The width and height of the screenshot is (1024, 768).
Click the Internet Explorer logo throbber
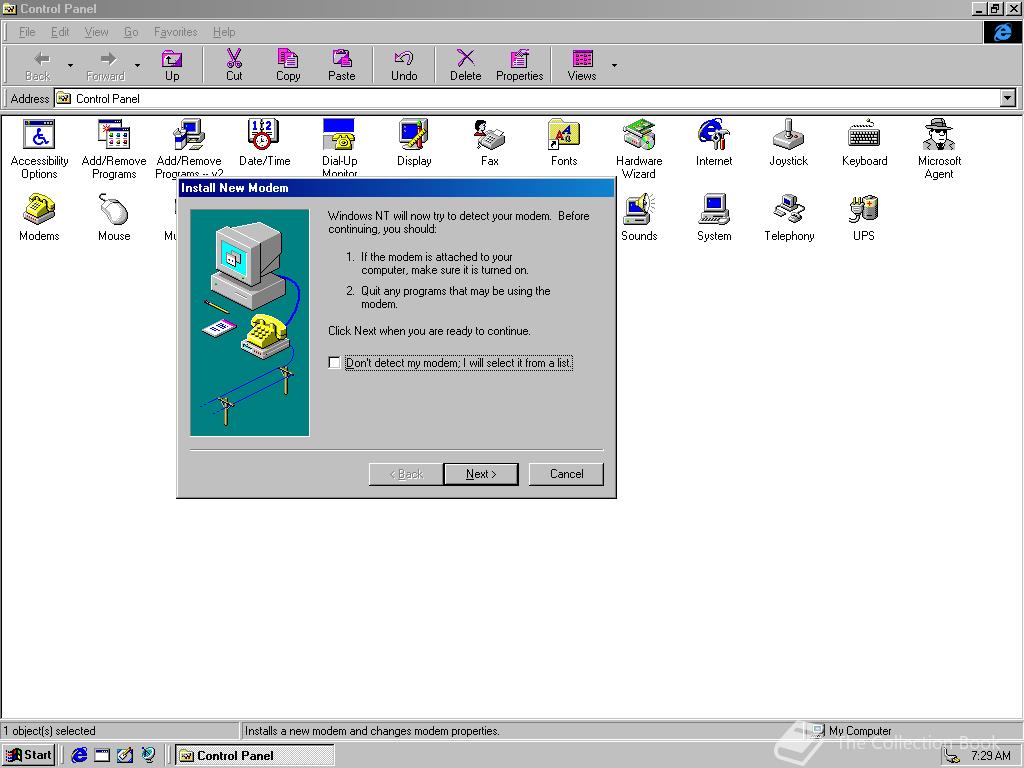pos(1002,32)
